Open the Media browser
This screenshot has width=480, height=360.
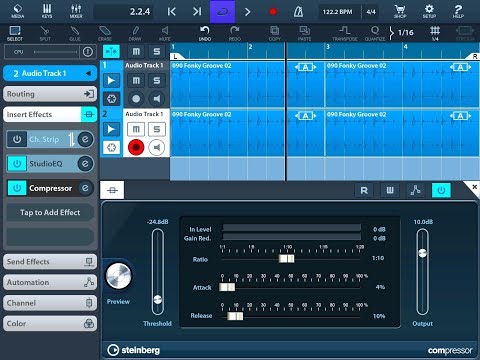(17, 11)
